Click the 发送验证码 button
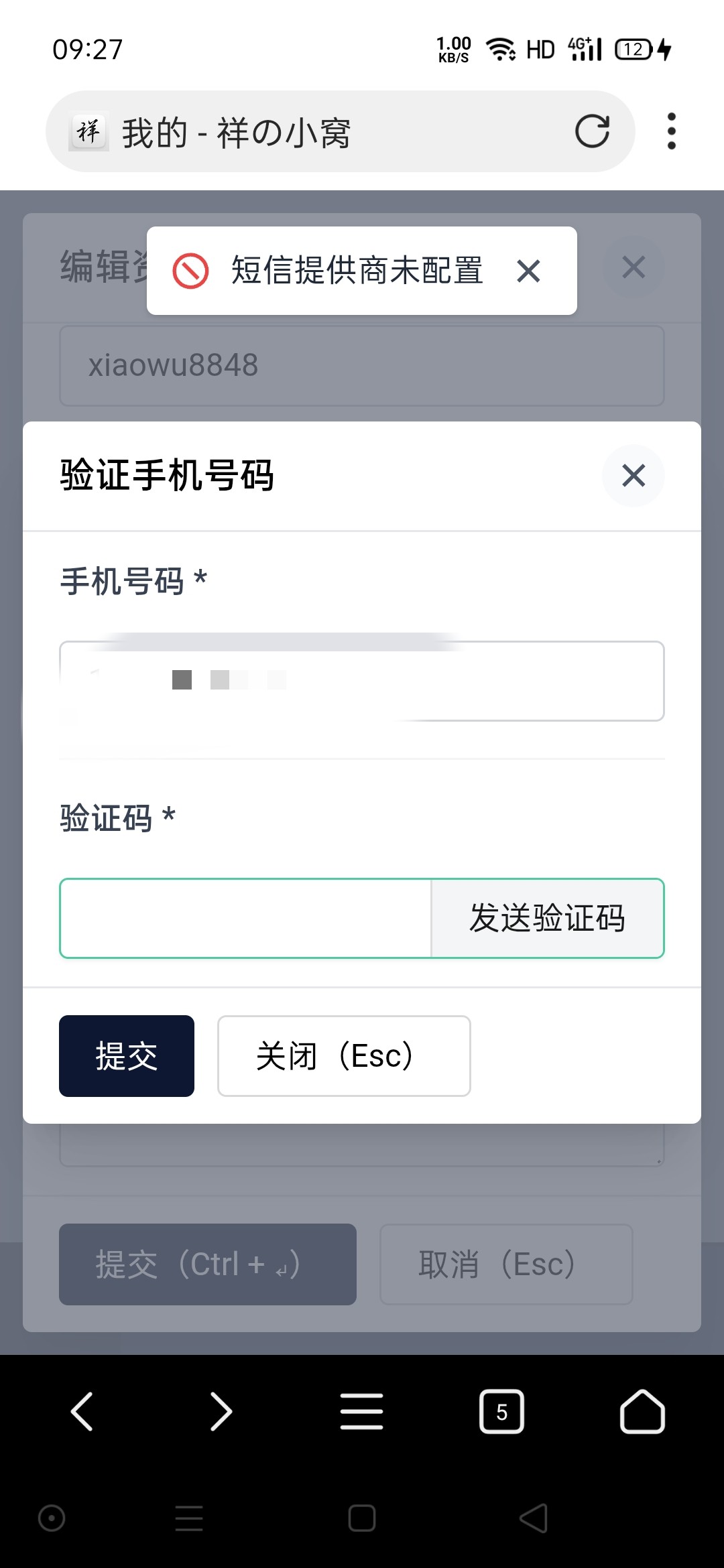 (547, 918)
